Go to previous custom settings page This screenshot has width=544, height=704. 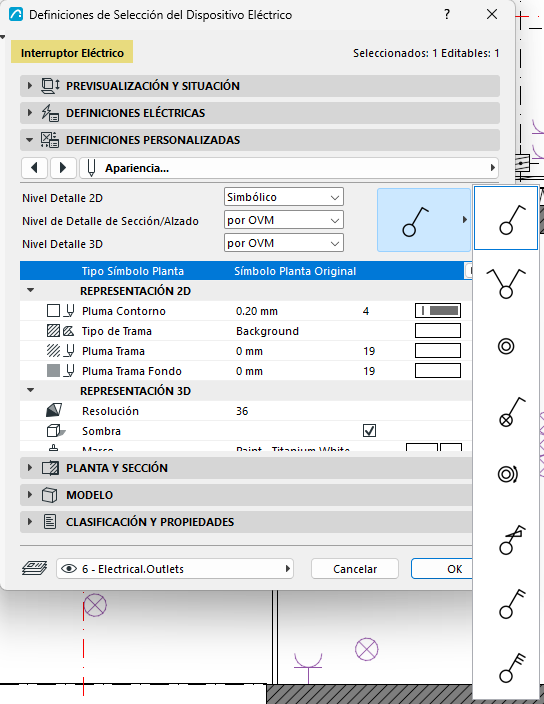click(34, 168)
